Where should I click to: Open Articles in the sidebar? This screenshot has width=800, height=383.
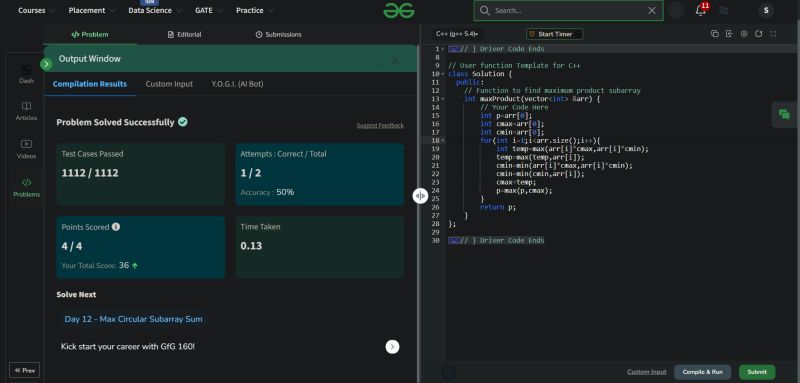tap(26, 111)
